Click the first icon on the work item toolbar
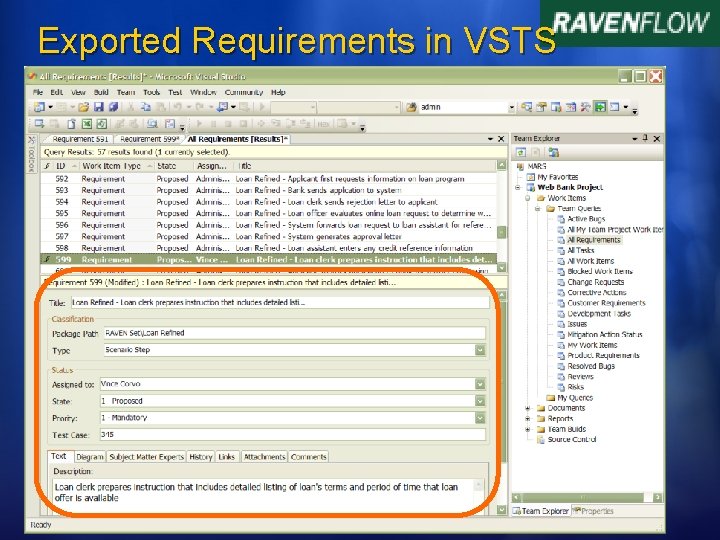Screen dimensions: 720x540 point(39,124)
